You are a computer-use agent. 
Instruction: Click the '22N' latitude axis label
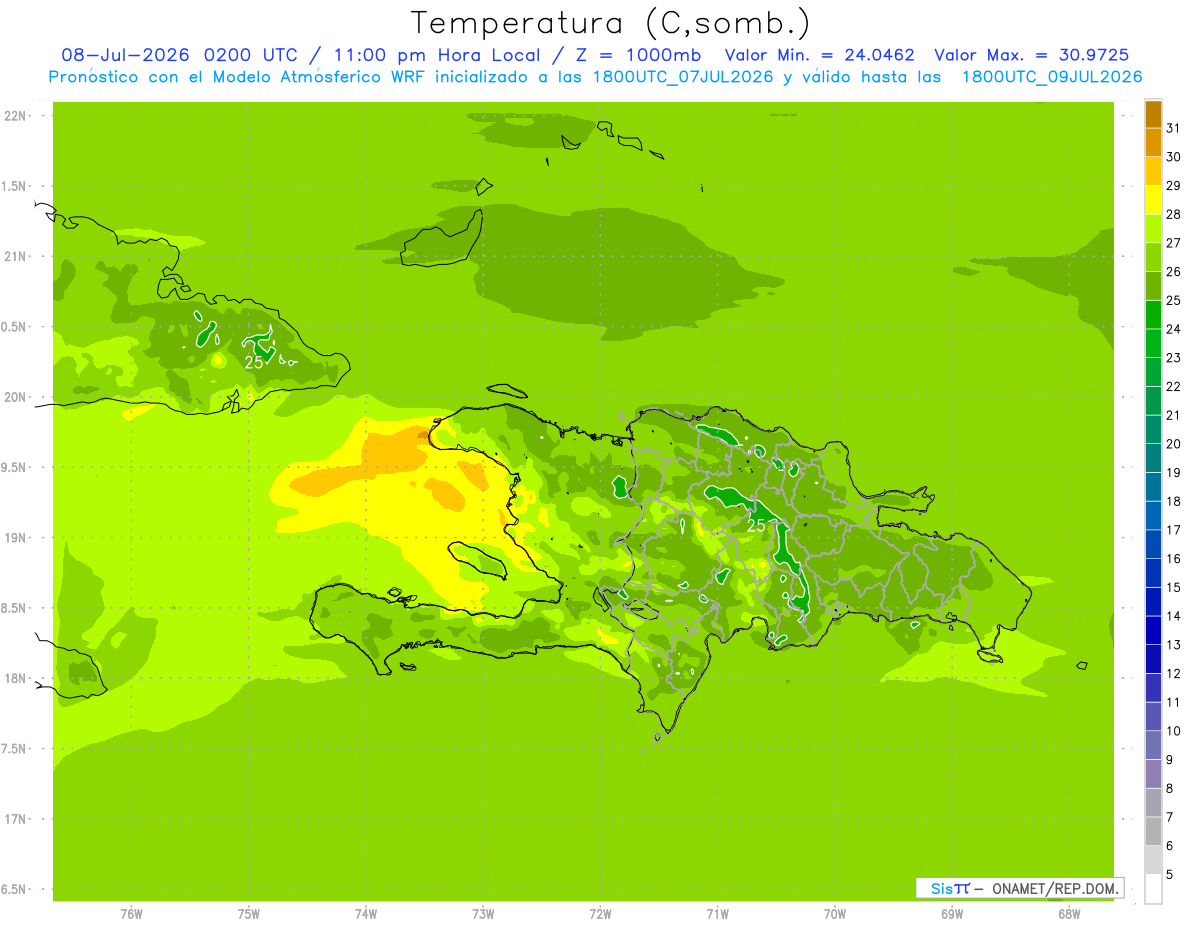(15, 116)
